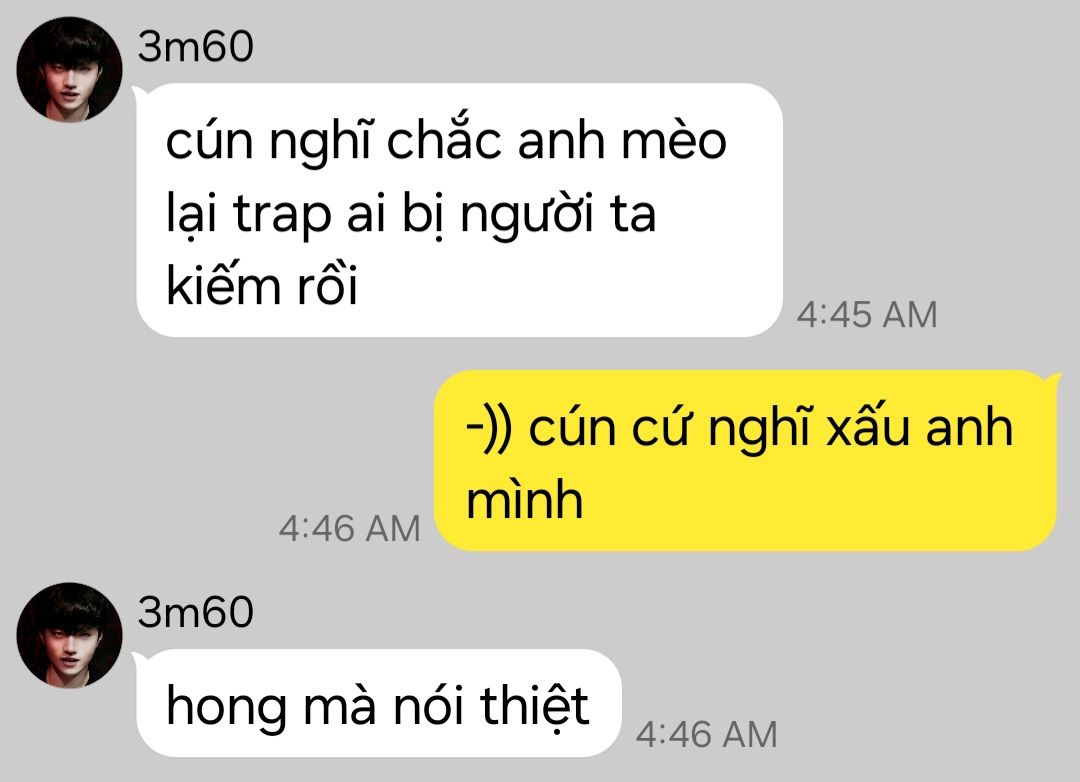Click the word 'mèo' in the first message
The height and width of the screenshot is (782, 1080).
674,141
